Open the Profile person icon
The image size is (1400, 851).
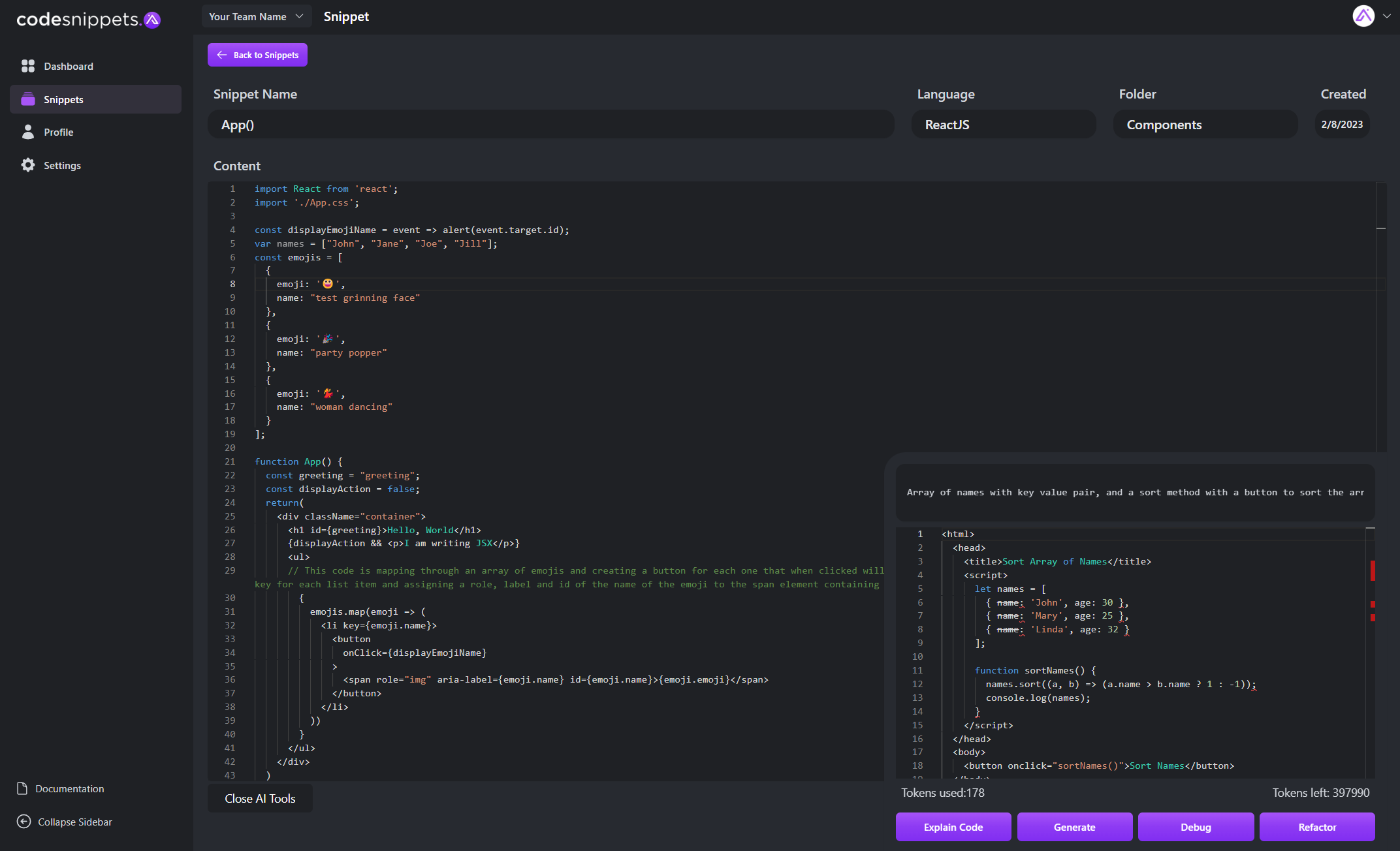pos(28,132)
